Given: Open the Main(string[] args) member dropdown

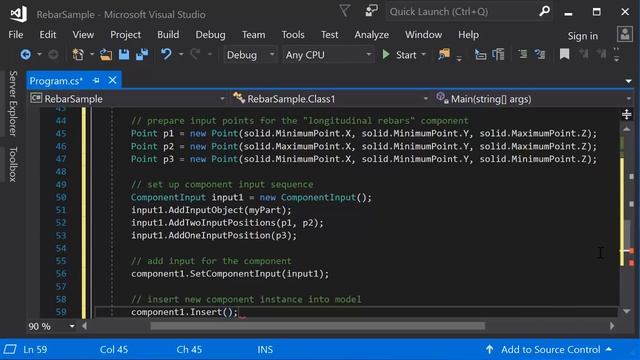Looking at the screenshot, I should [534, 99].
